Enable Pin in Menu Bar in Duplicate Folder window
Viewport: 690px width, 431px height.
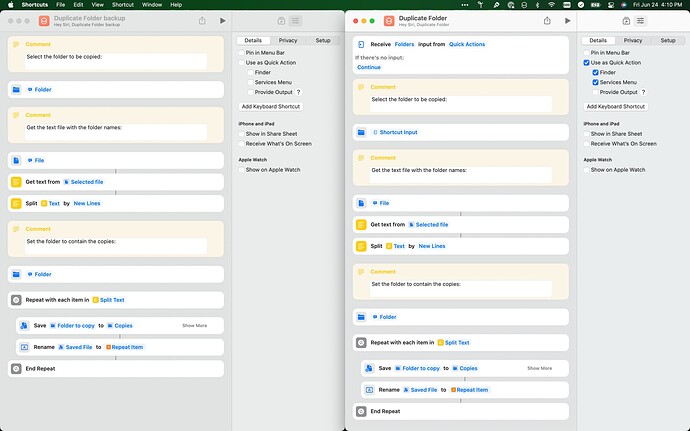(x=587, y=53)
